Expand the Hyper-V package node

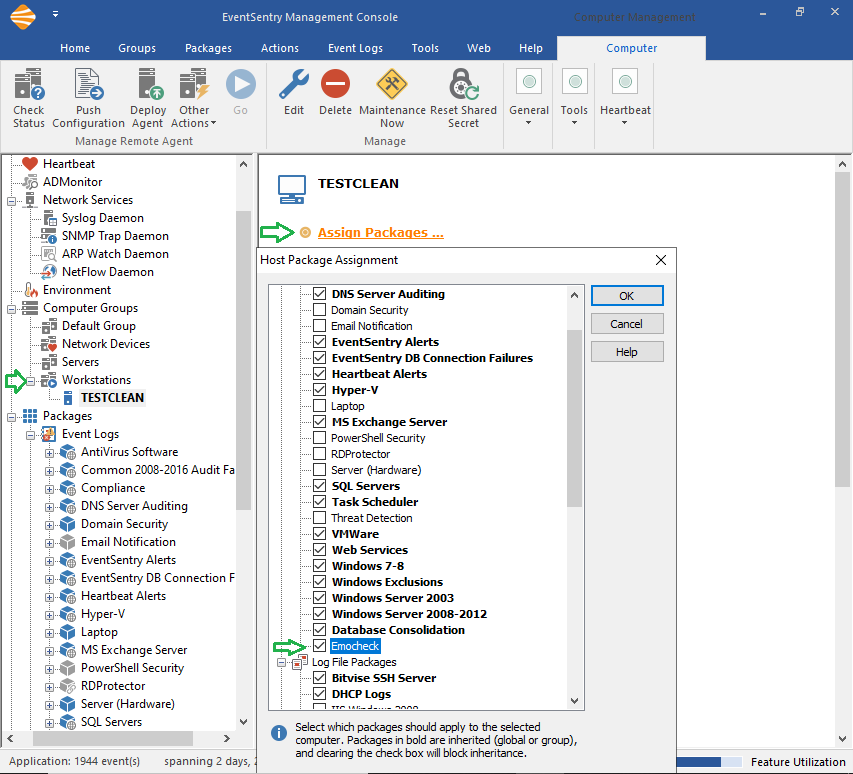click(50, 615)
